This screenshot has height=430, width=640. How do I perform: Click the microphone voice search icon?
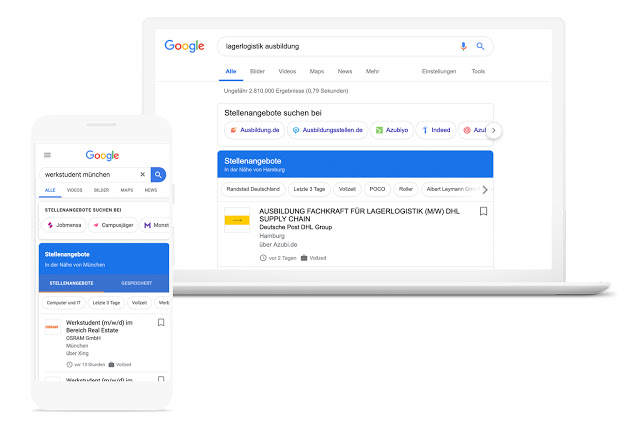(463, 46)
